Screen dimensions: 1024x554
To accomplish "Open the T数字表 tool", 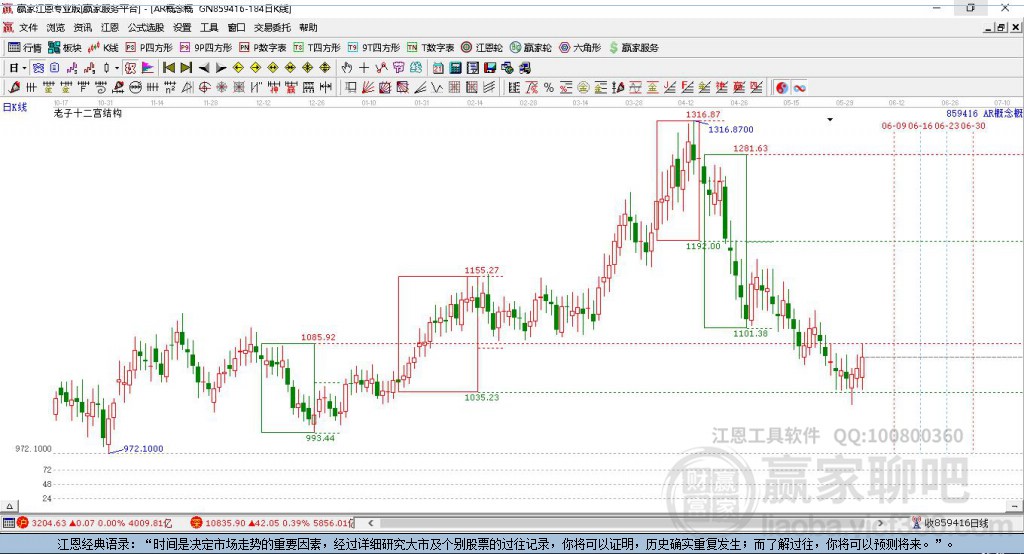I will coord(430,48).
